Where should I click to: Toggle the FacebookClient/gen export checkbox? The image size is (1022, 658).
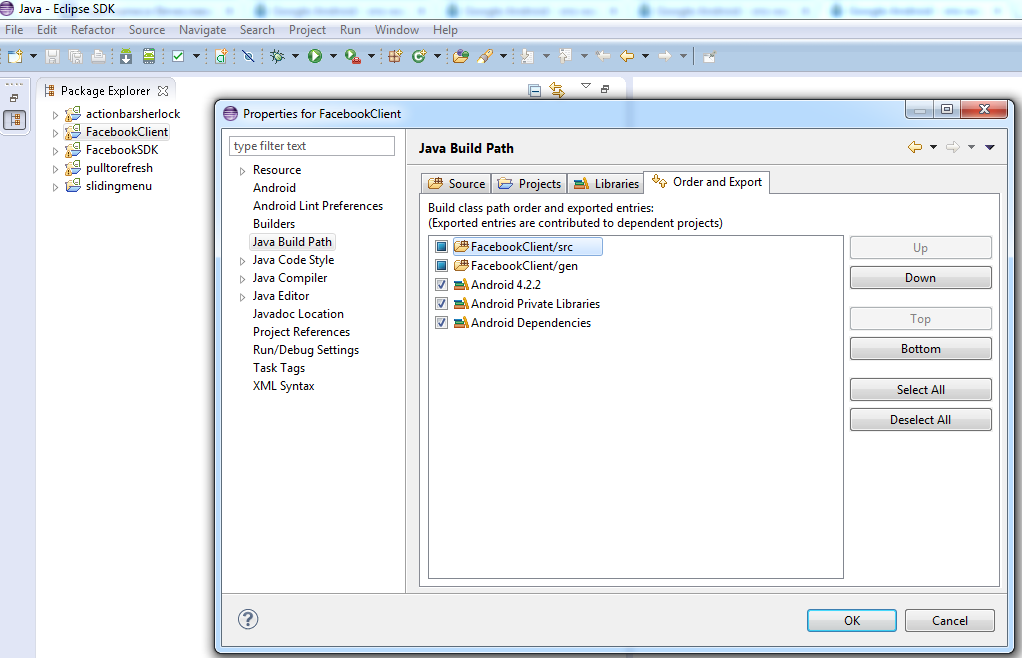441,266
